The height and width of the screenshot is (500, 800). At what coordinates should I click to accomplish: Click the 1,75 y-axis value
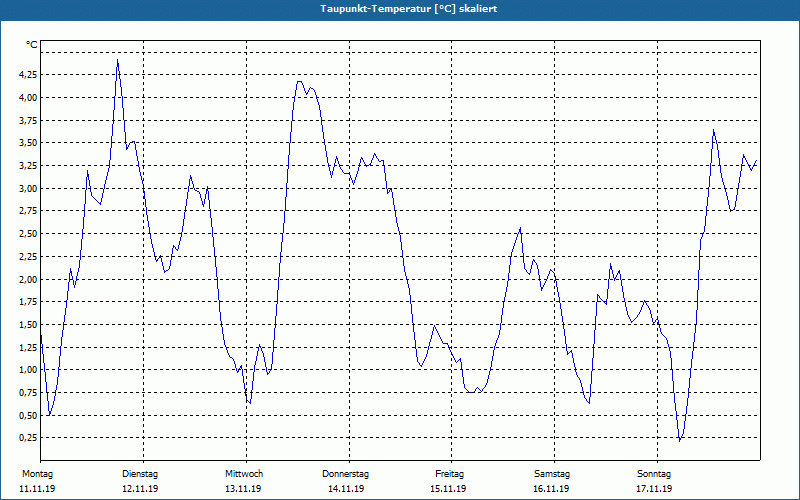point(28,302)
